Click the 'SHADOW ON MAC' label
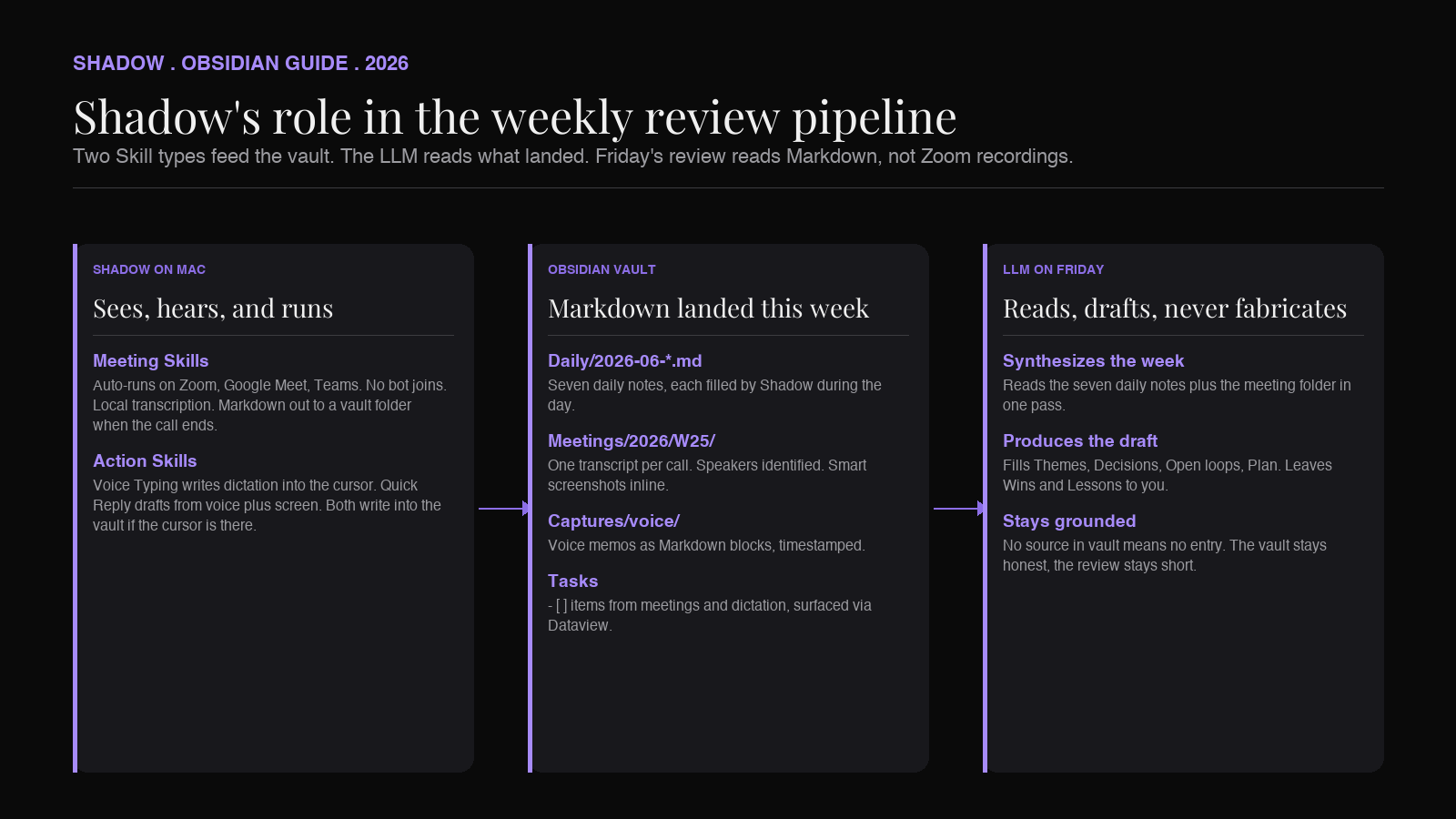Screen dimensions: 1456x819 [x=149, y=269]
